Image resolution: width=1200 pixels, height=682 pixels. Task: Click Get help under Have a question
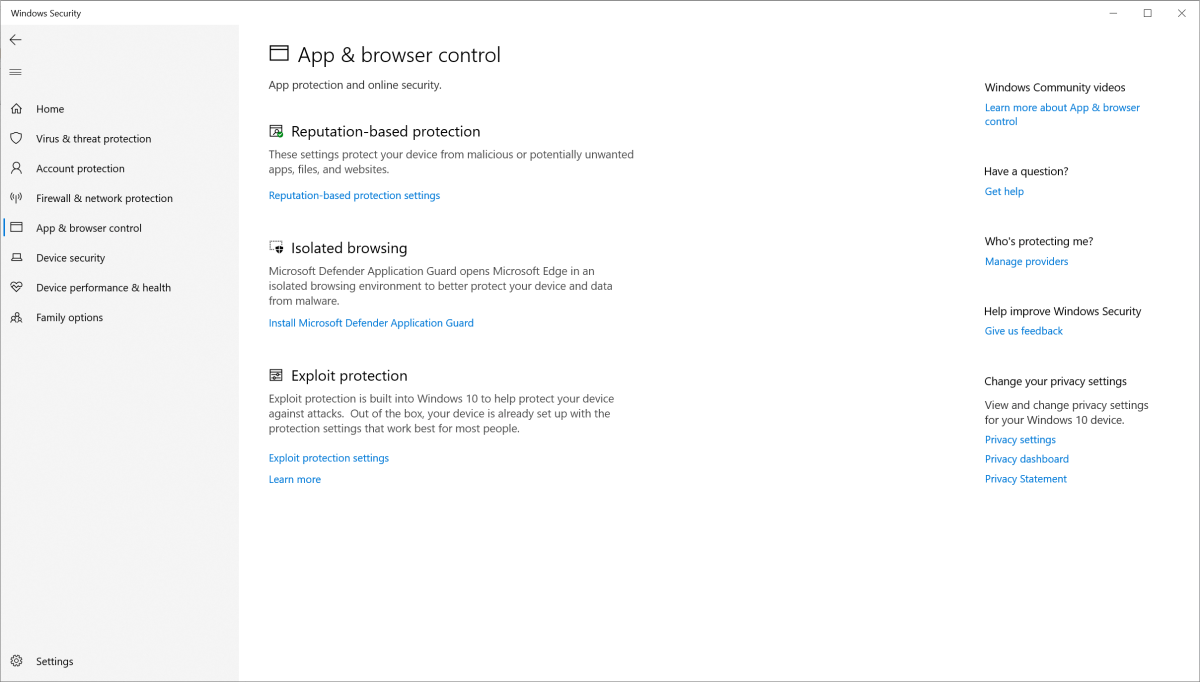tap(1004, 191)
